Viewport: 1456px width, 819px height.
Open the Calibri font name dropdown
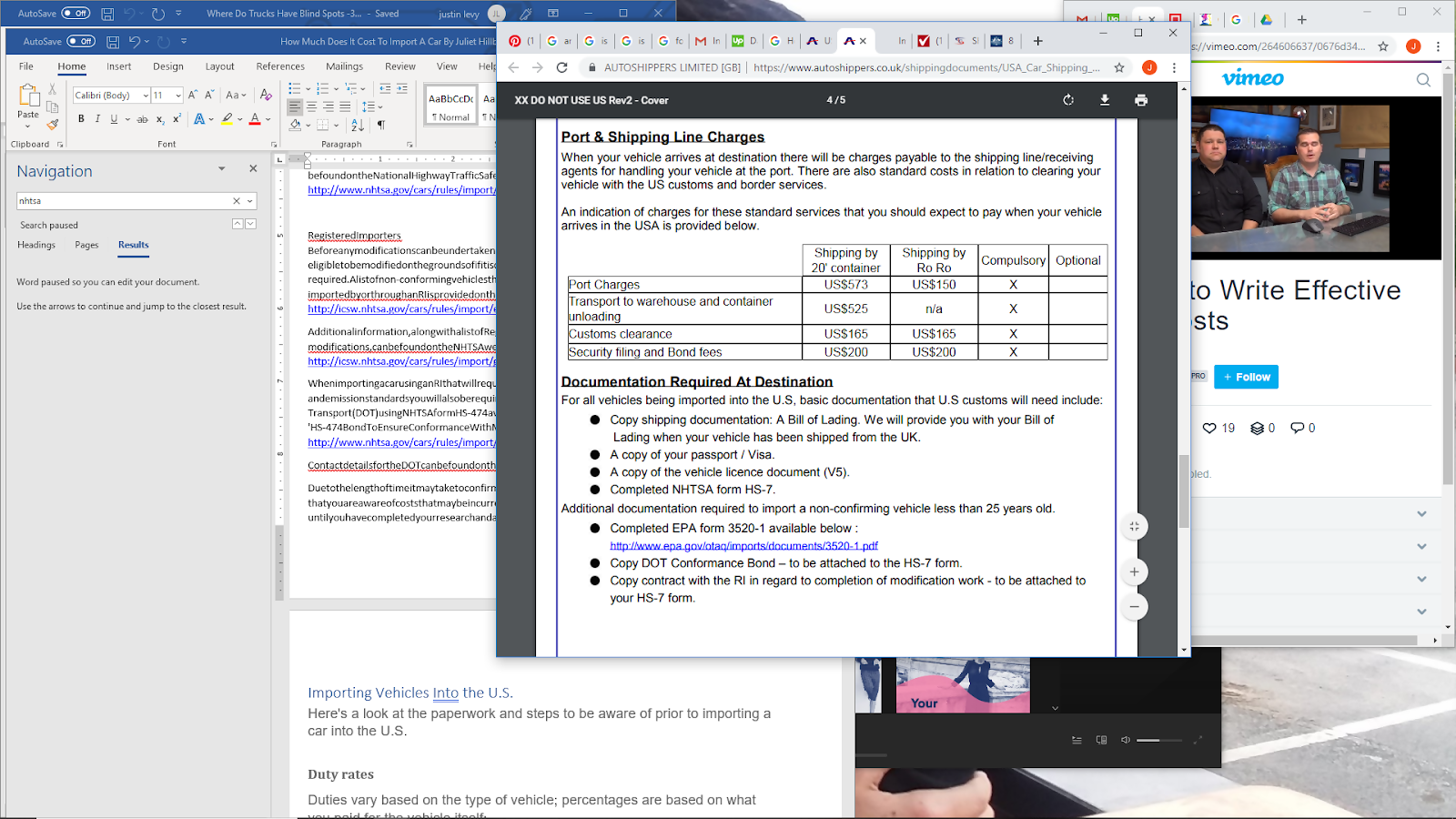pyautogui.click(x=146, y=96)
